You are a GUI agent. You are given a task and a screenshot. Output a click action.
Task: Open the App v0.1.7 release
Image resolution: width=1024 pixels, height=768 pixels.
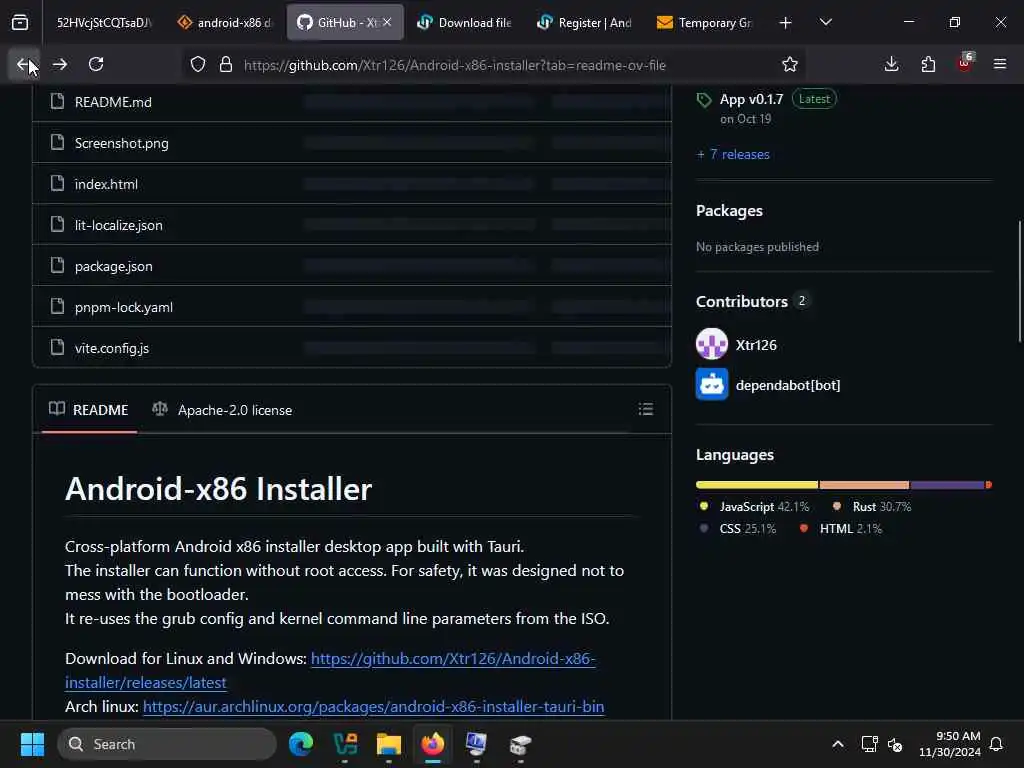coord(751,99)
